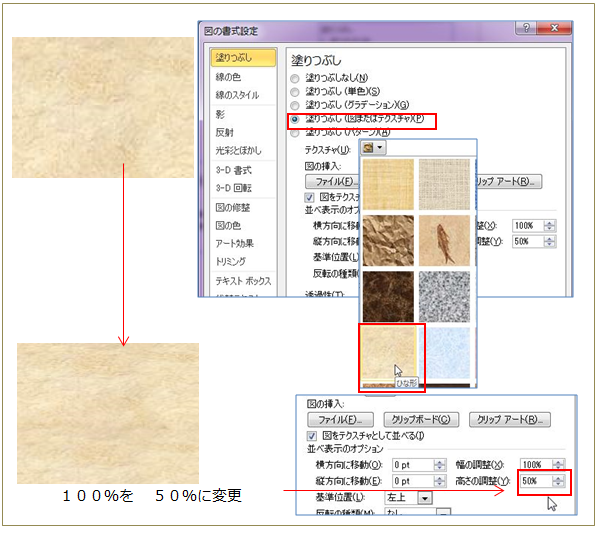Image resolution: width=598 pixels, height=534 pixels.
Task: Open the トリミング category
Action: pyautogui.click(x=230, y=261)
